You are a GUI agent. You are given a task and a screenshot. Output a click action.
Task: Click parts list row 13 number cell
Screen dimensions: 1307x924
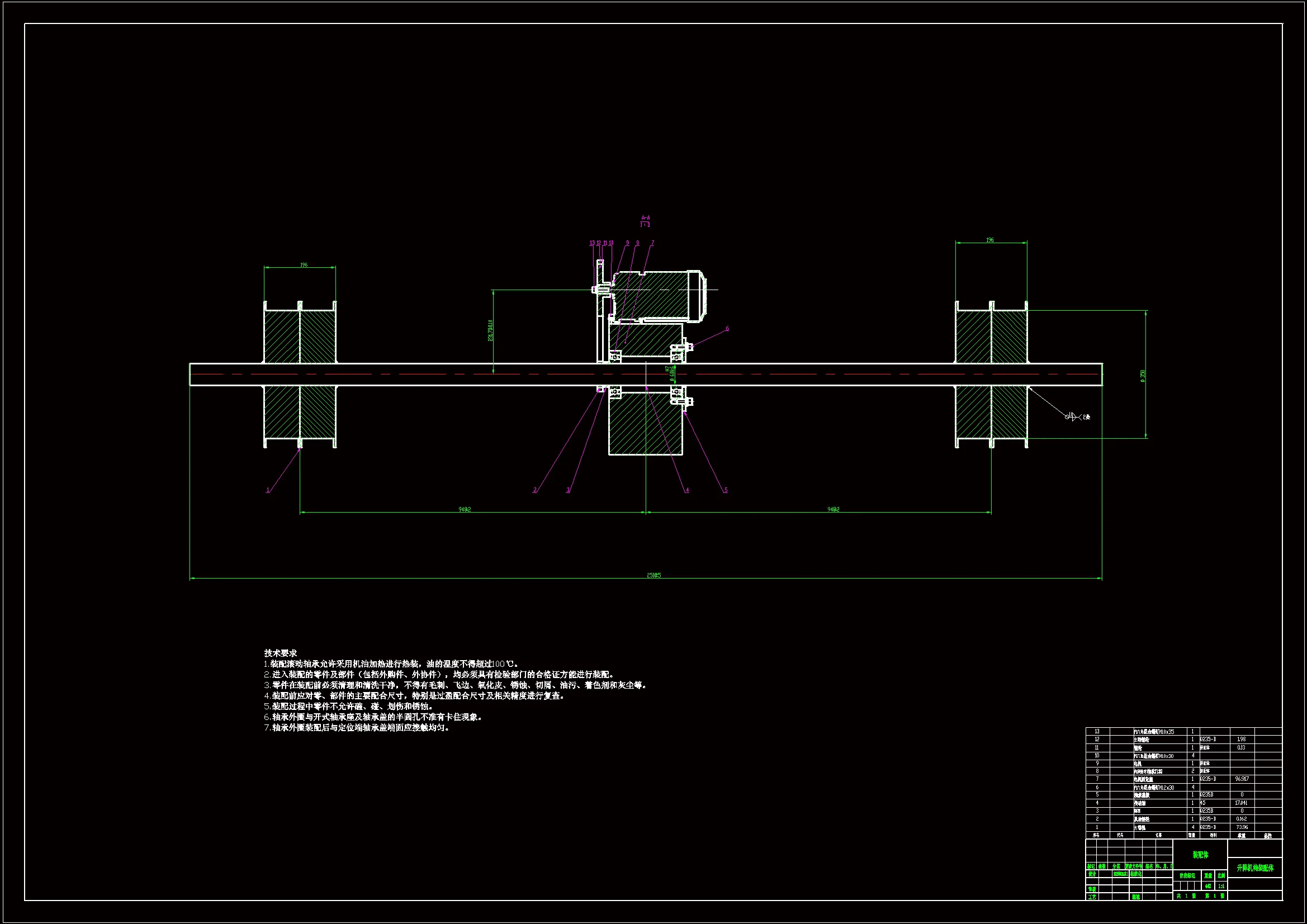coord(1097,732)
